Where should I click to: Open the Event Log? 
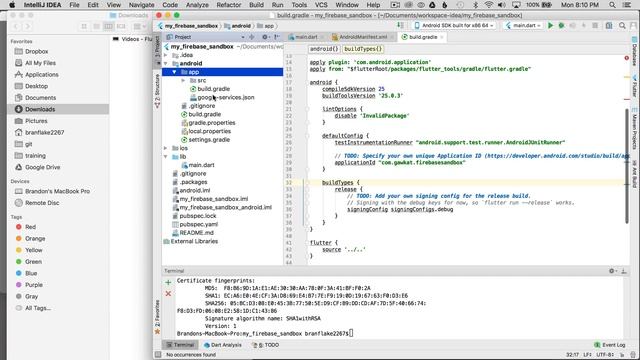[x=610, y=345]
